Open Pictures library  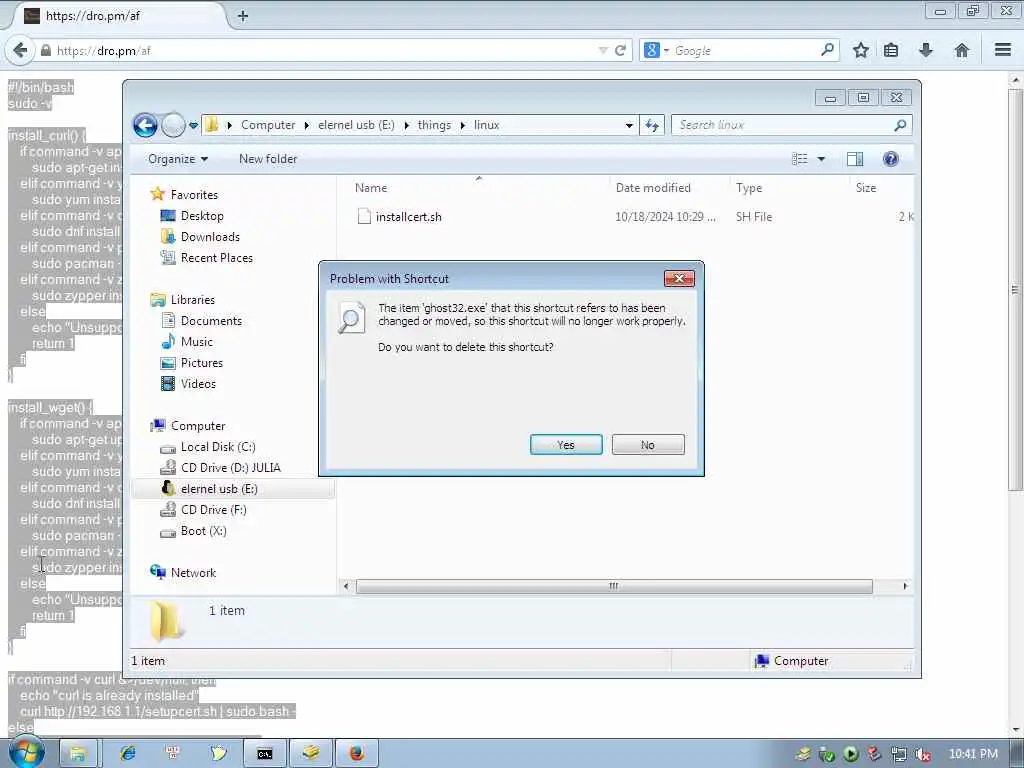pos(202,362)
